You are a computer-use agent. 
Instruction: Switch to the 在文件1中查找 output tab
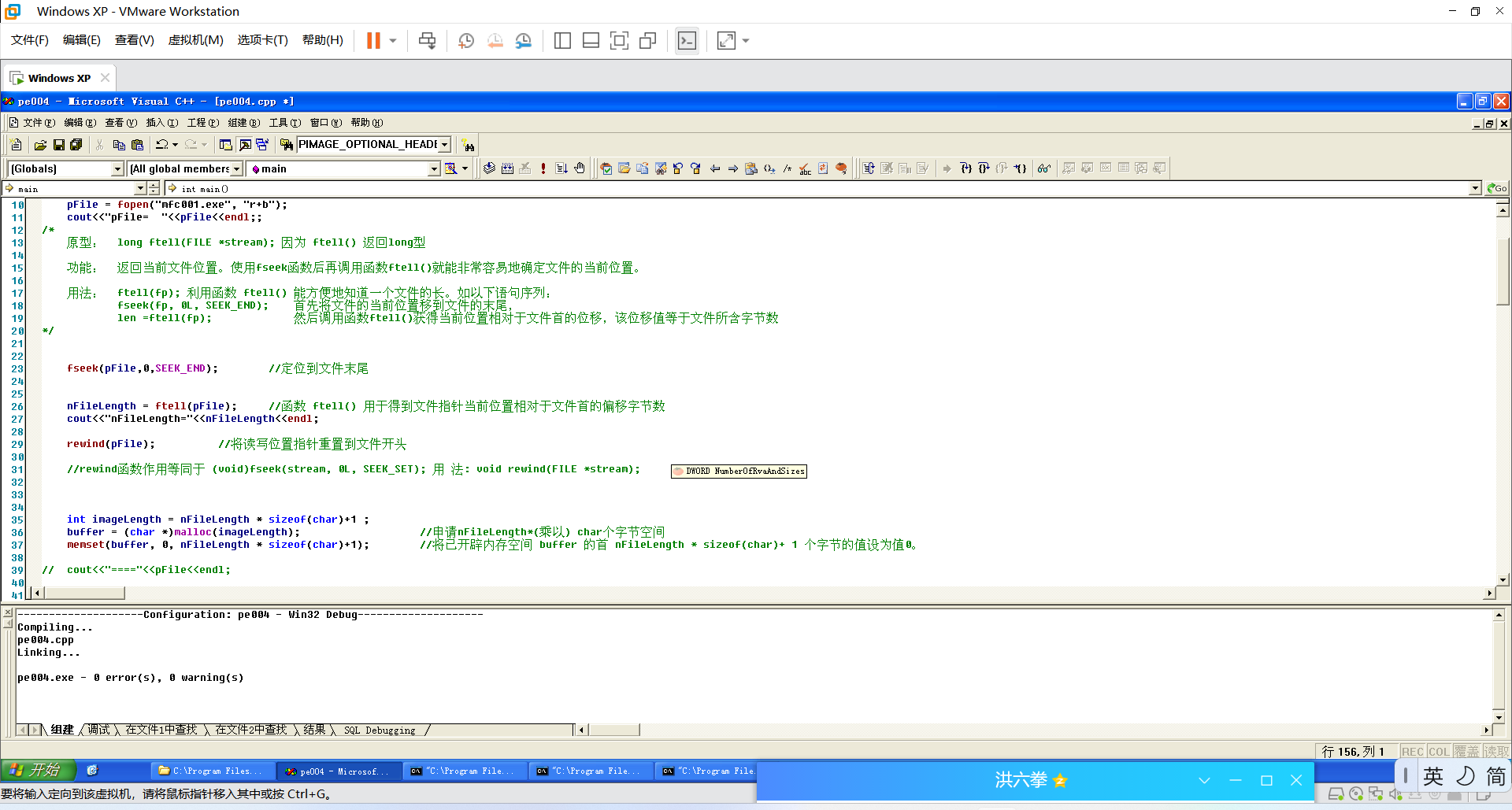pos(161,730)
